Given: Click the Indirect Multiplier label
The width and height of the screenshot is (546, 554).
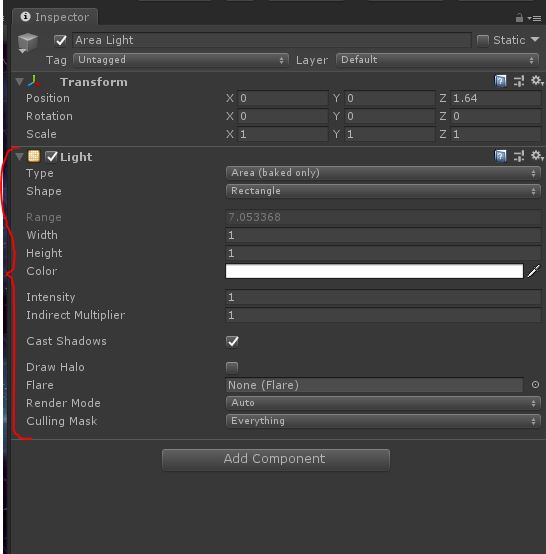Looking at the screenshot, I should click(x=75, y=315).
